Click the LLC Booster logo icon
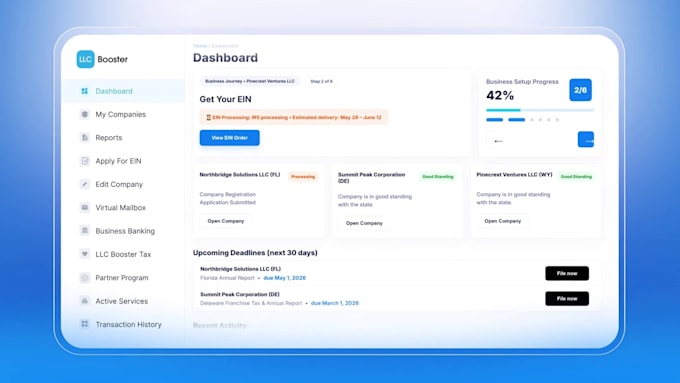The width and height of the screenshot is (680, 383). click(x=85, y=59)
